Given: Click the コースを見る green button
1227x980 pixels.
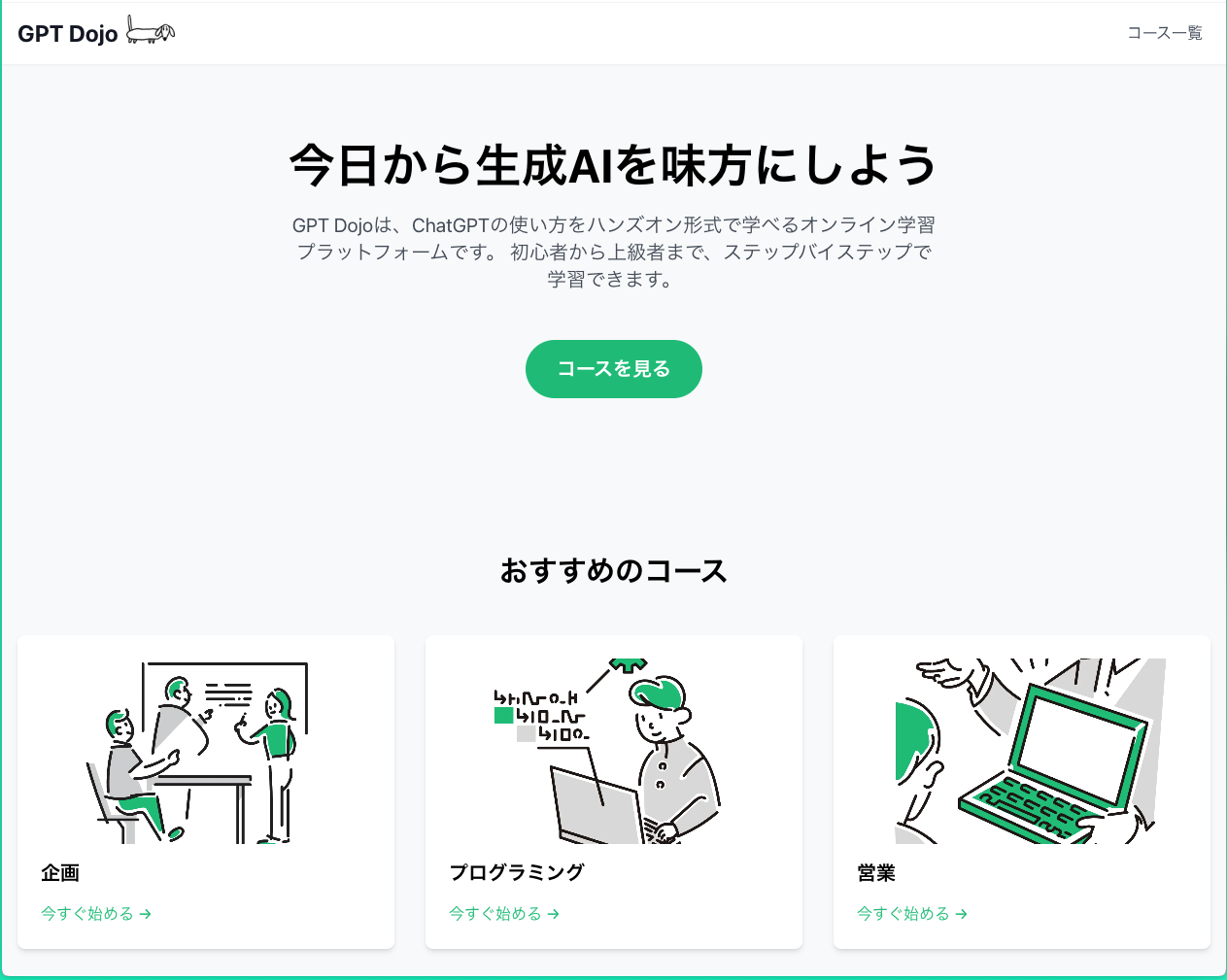Looking at the screenshot, I should [614, 369].
